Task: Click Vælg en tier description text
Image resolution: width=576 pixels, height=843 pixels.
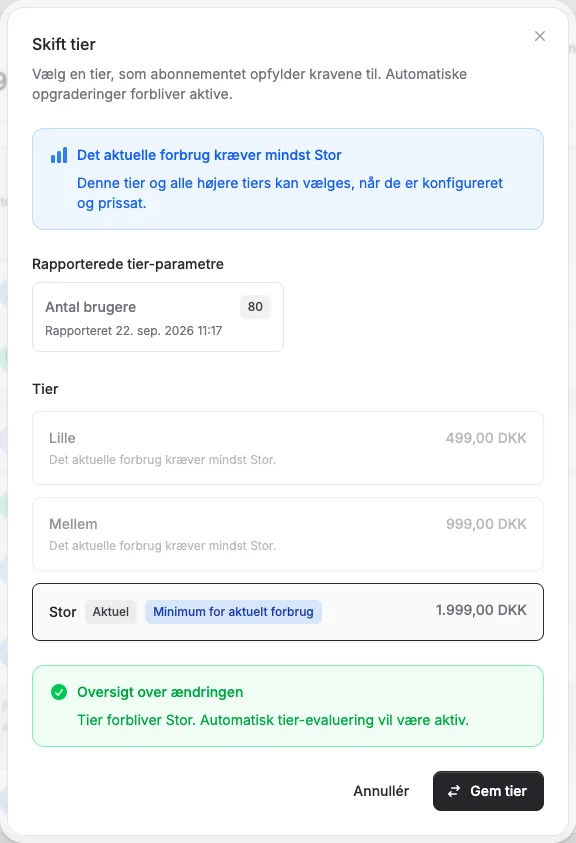Action: [x=250, y=84]
